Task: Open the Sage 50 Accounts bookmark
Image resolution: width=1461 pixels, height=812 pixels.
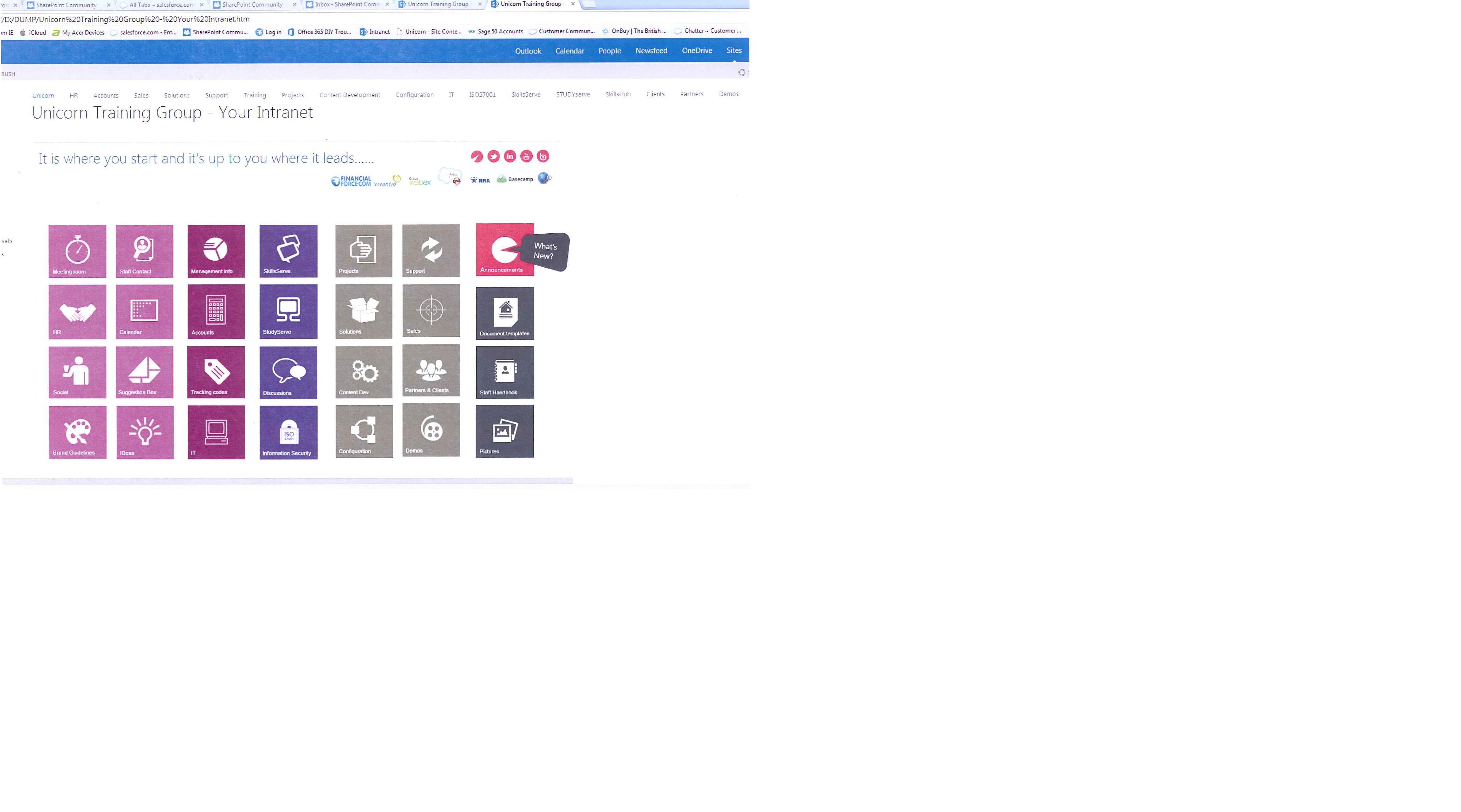Action: (496, 31)
